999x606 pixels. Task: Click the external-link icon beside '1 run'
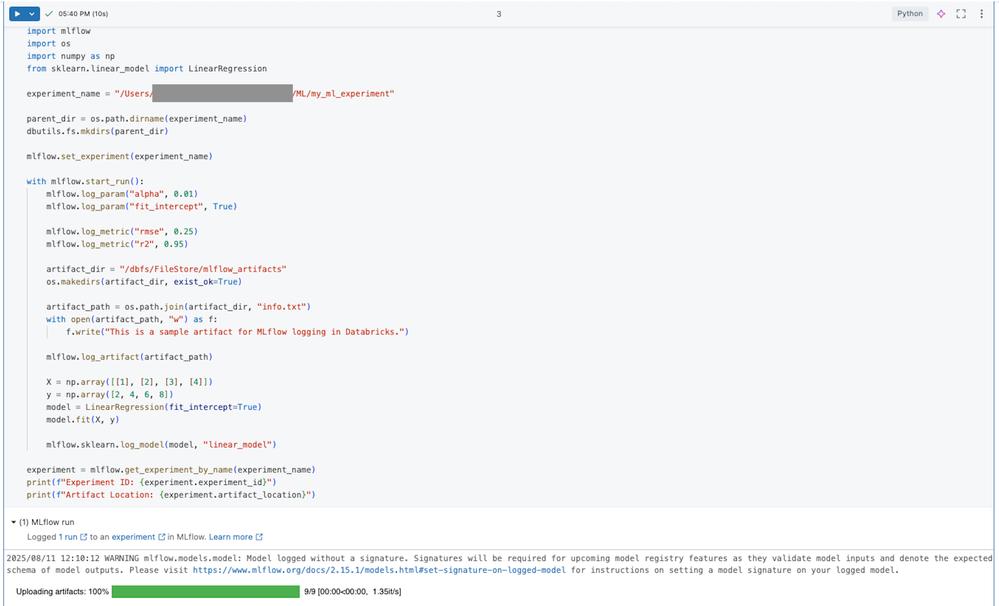pos(84,537)
